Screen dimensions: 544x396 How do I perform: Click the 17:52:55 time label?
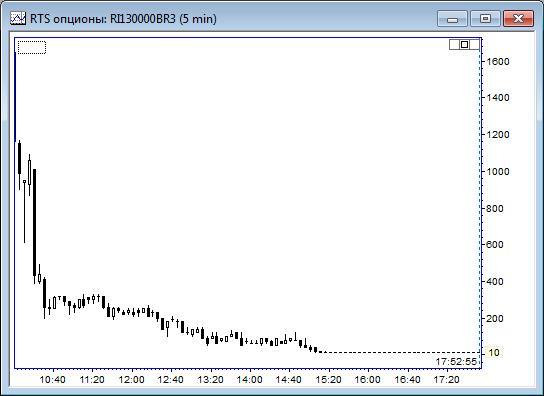coord(456,362)
